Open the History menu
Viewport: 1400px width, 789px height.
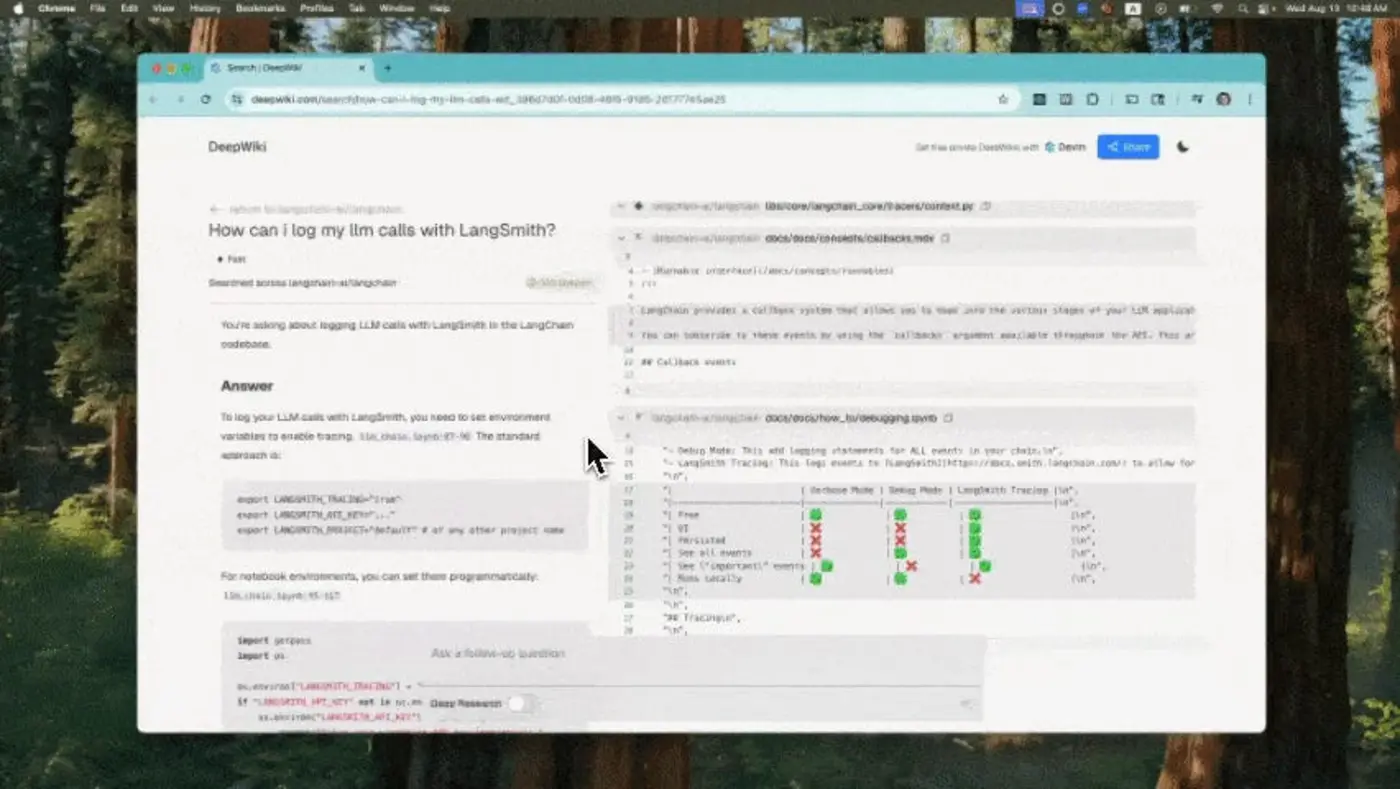click(205, 8)
